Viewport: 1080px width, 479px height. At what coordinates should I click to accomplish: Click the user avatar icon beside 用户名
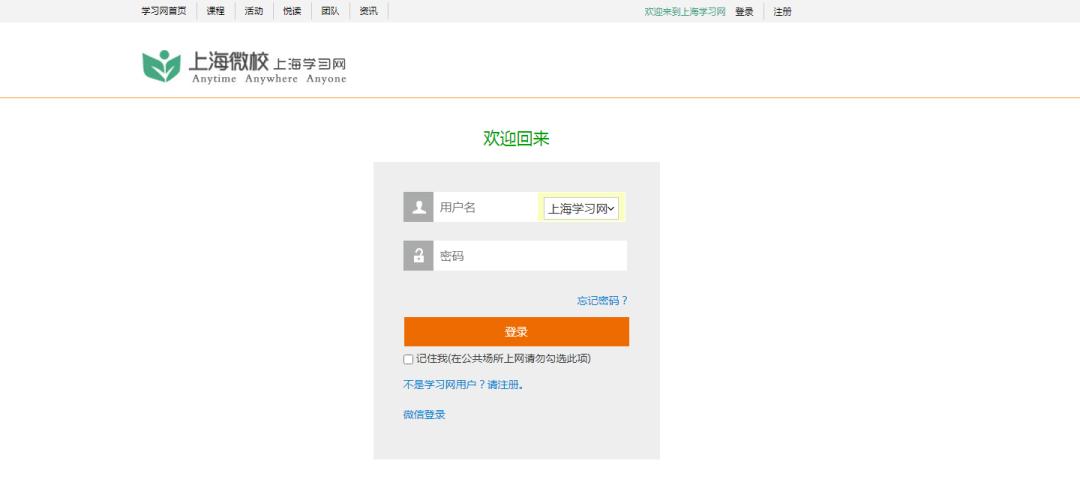tap(418, 207)
